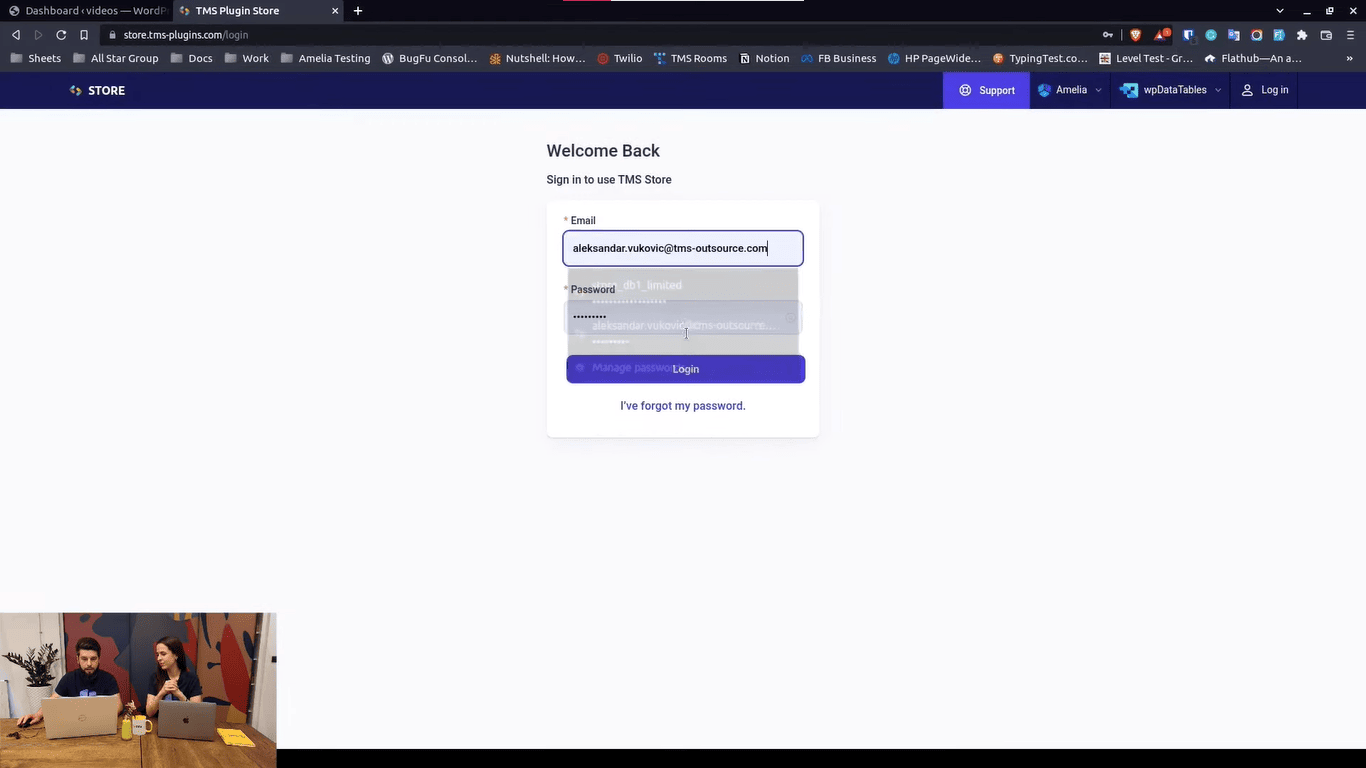Reload the page with the refresh icon
The height and width of the screenshot is (768, 1366).
pos(61,35)
